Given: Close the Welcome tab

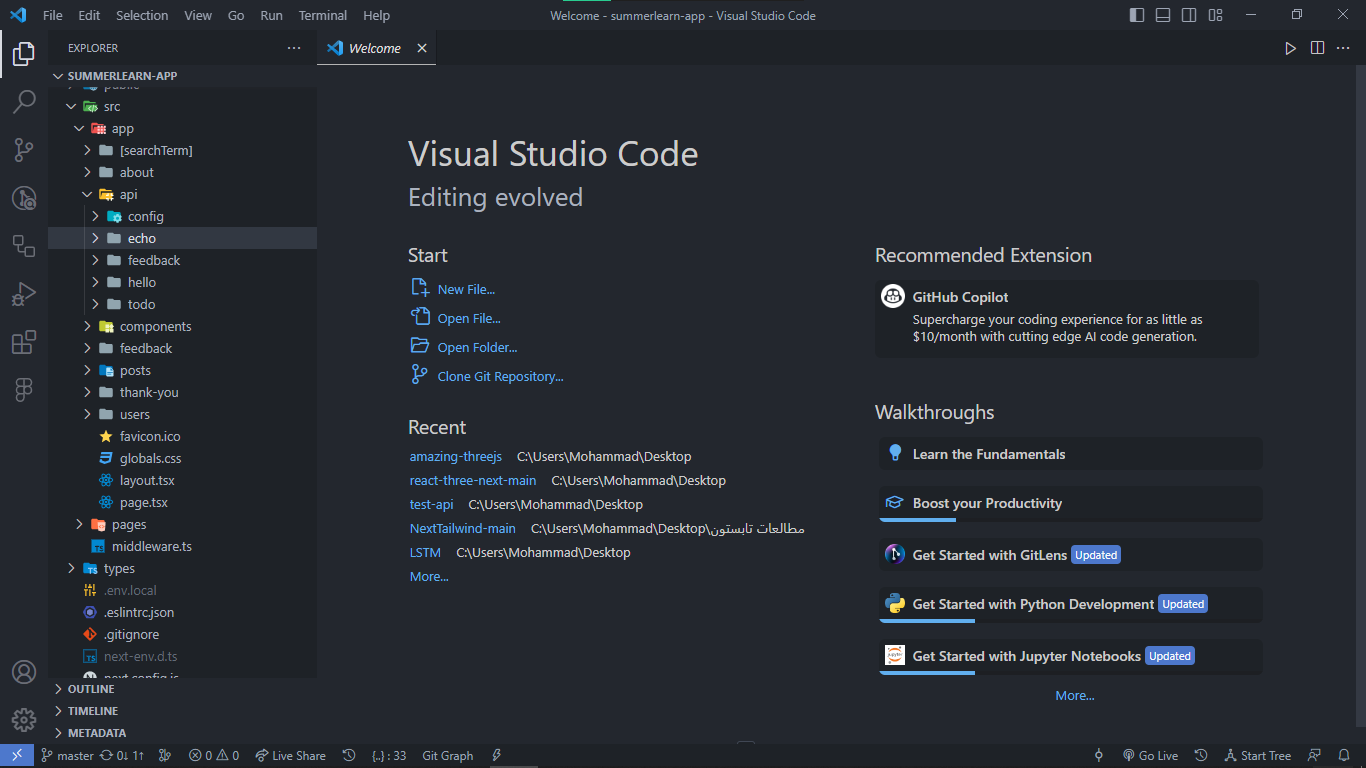Looking at the screenshot, I should (x=422, y=48).
